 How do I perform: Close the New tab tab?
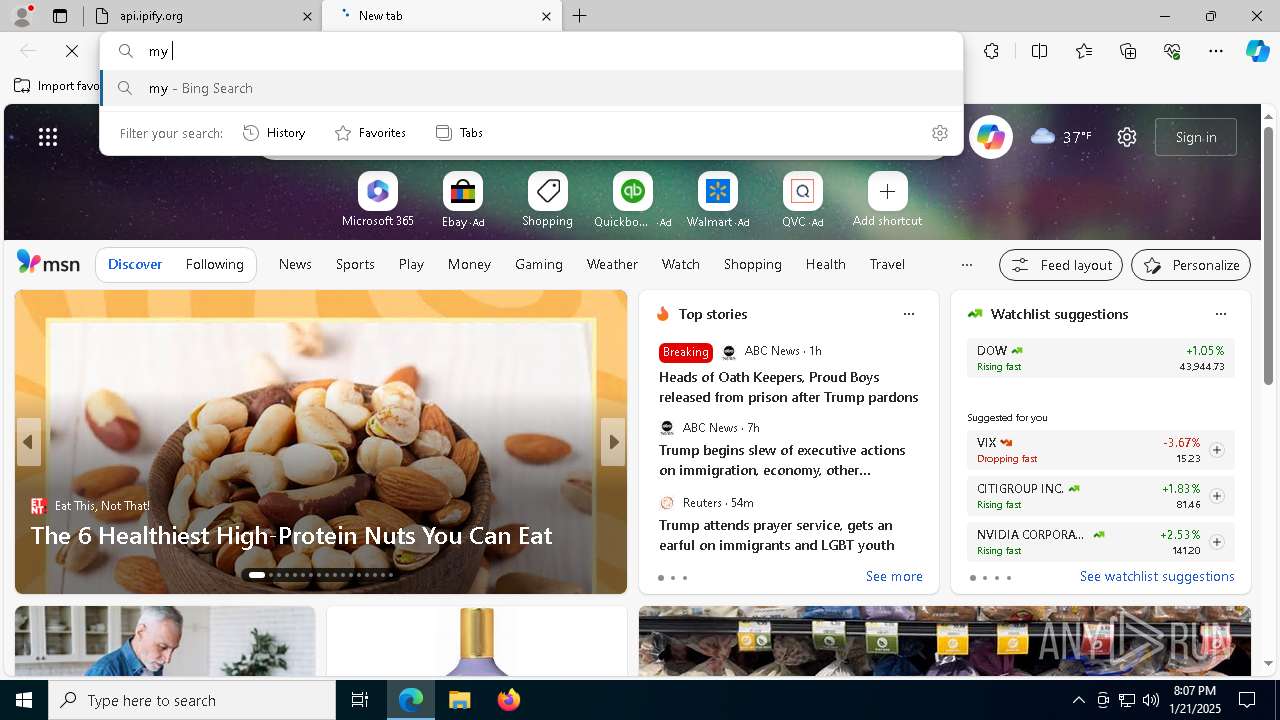coord(546,16)
